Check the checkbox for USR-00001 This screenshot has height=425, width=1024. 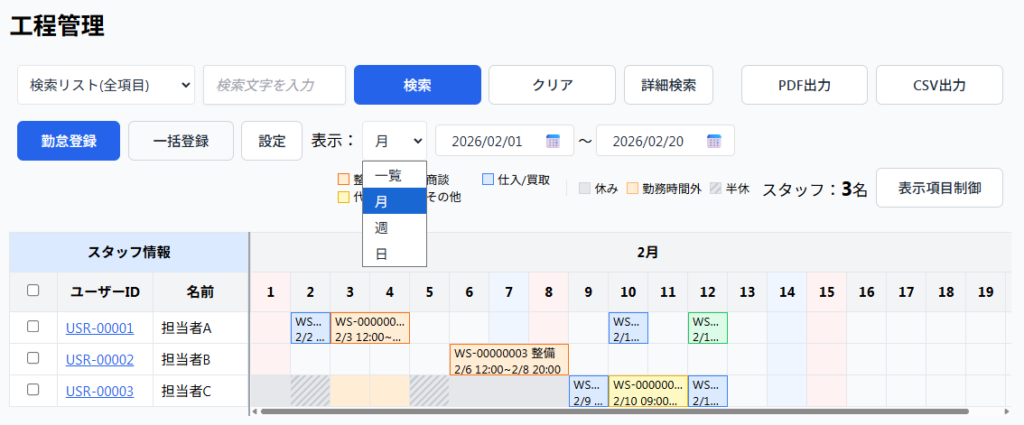[x=33, y=327]
